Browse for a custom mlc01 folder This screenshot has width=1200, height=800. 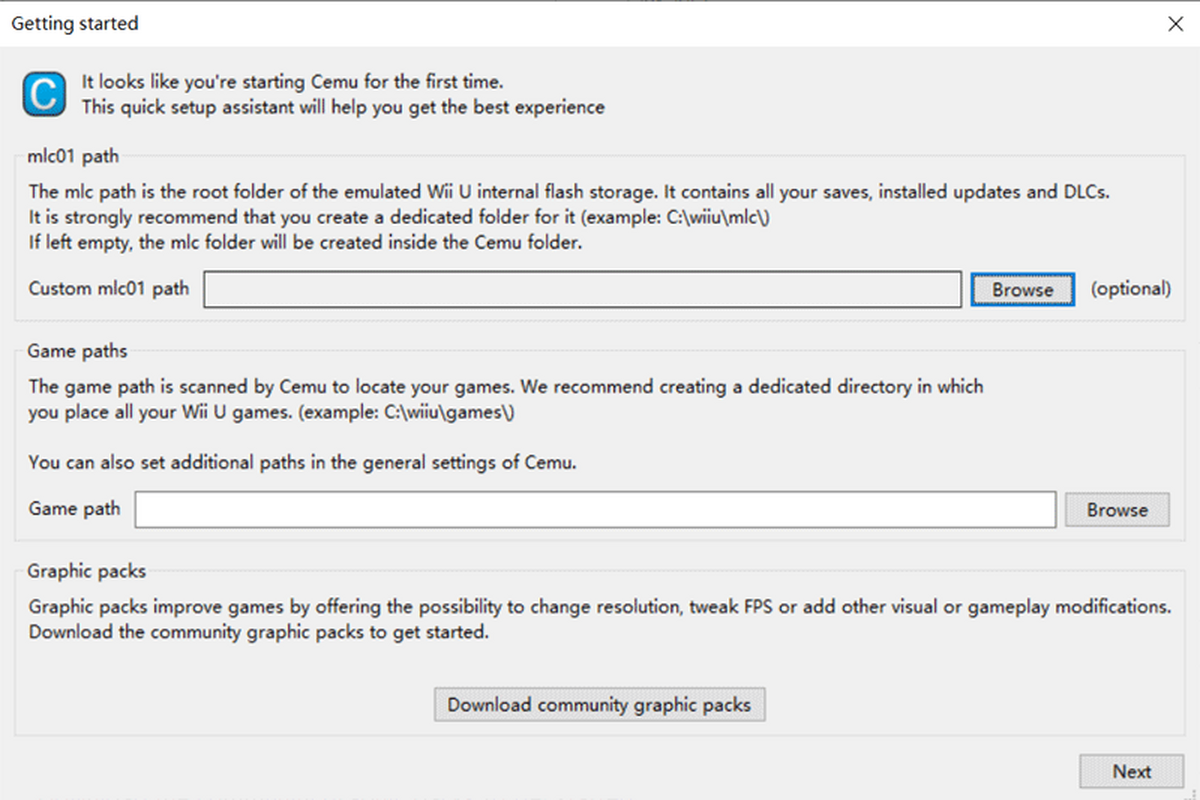pos(1022,289)
